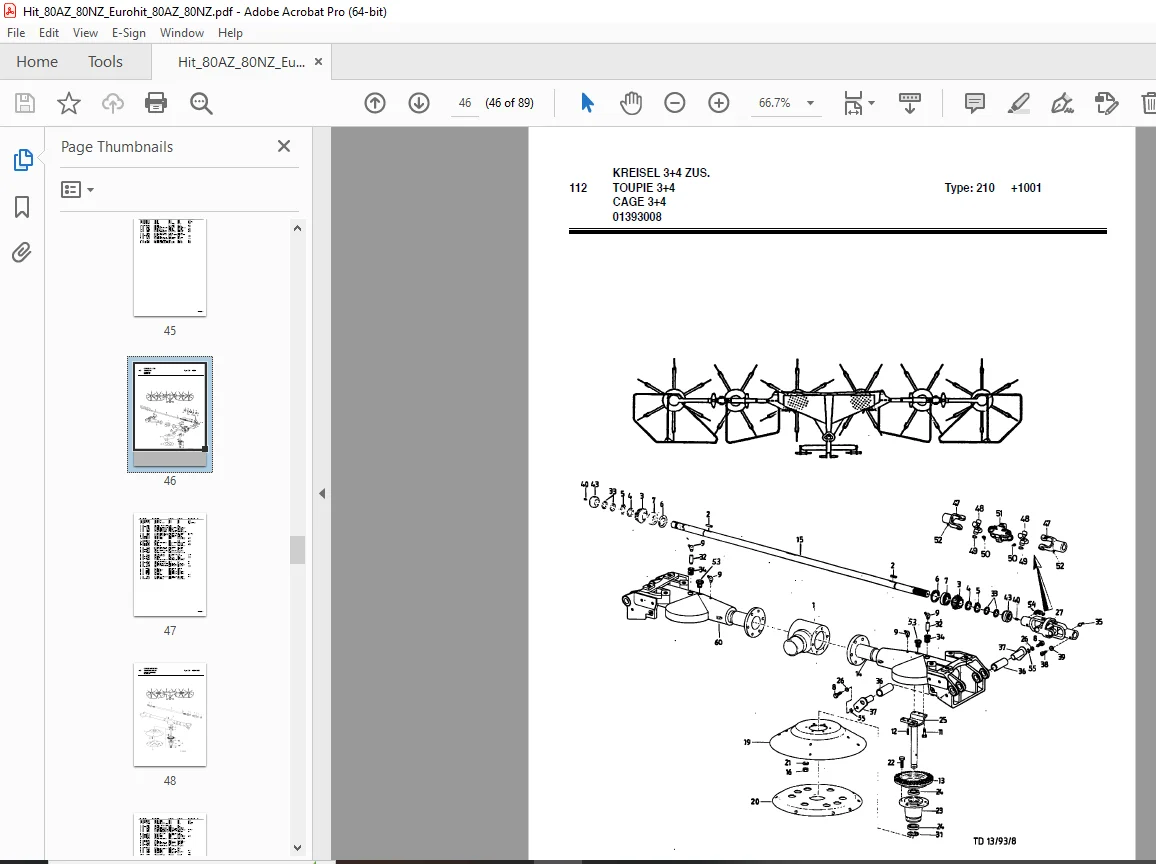Screen dimensions: 1156x864
Task: Open the Help menu
Action: pyautogui.click(x=230, y=32)
